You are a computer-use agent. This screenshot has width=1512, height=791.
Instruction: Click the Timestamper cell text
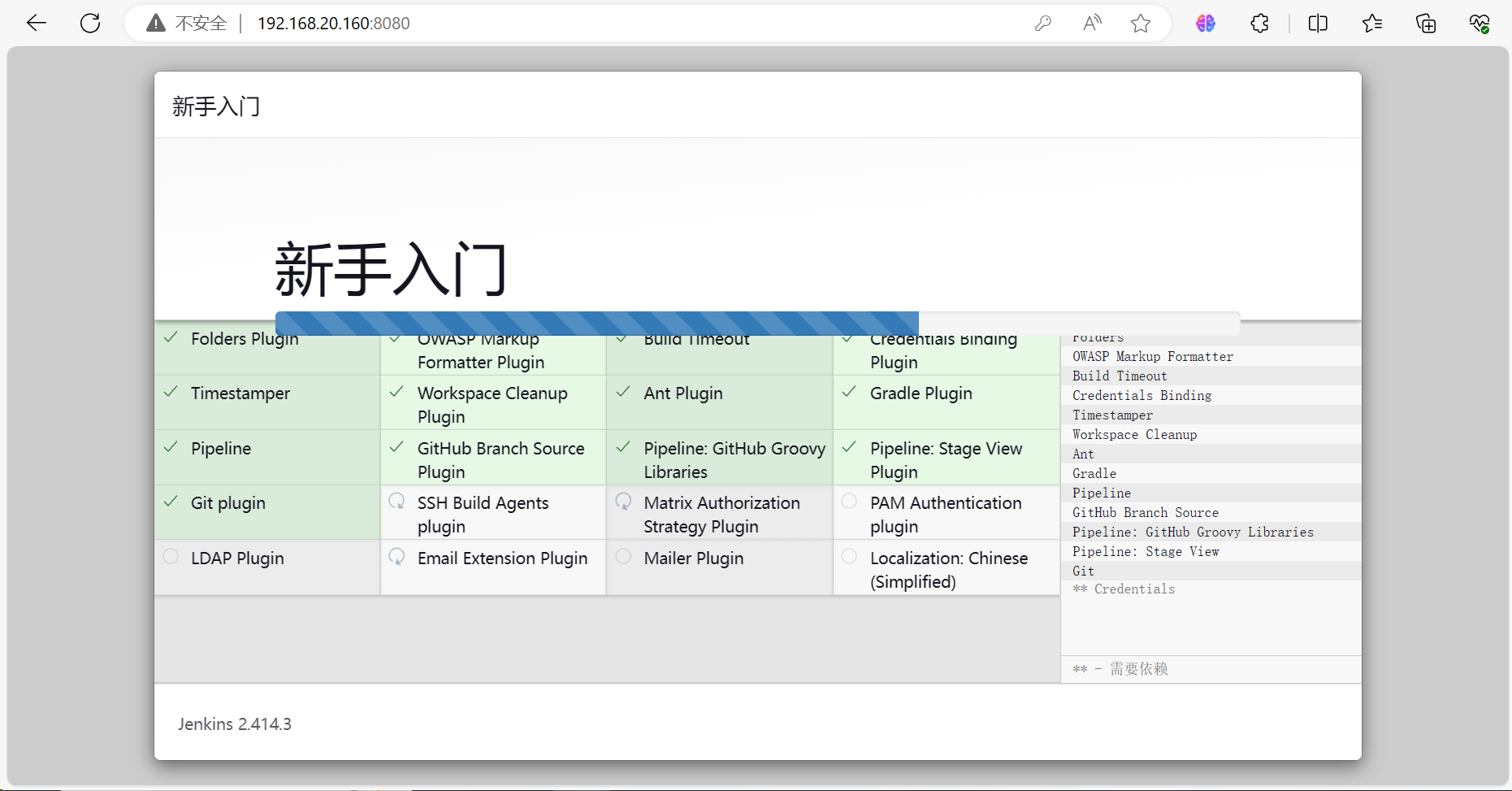pyautogui.click(x=240, y=393)
